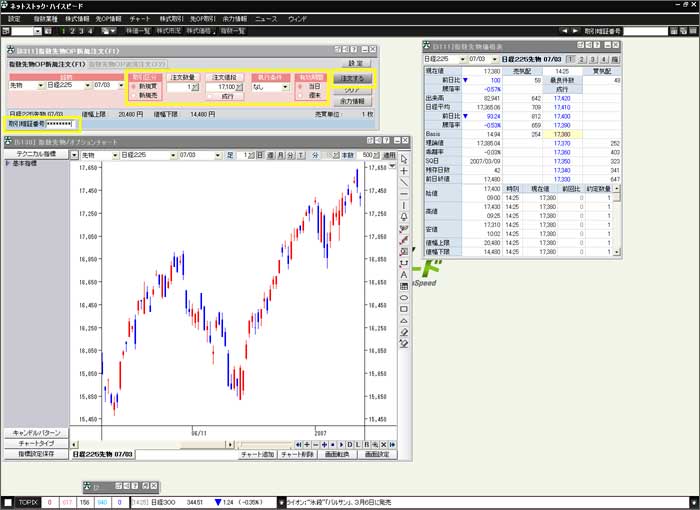Image resolution: width=700 pixels, height=510 pixels.
Task: Select the arrow pointer tool in chart toolbar
Action: 404,159
